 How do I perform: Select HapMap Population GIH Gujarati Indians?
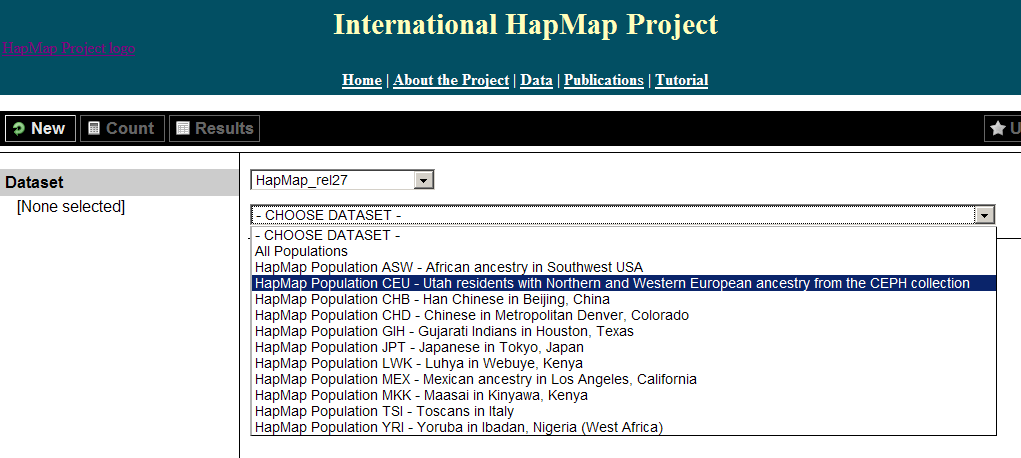pyautogui.click(x=623, y=331)
